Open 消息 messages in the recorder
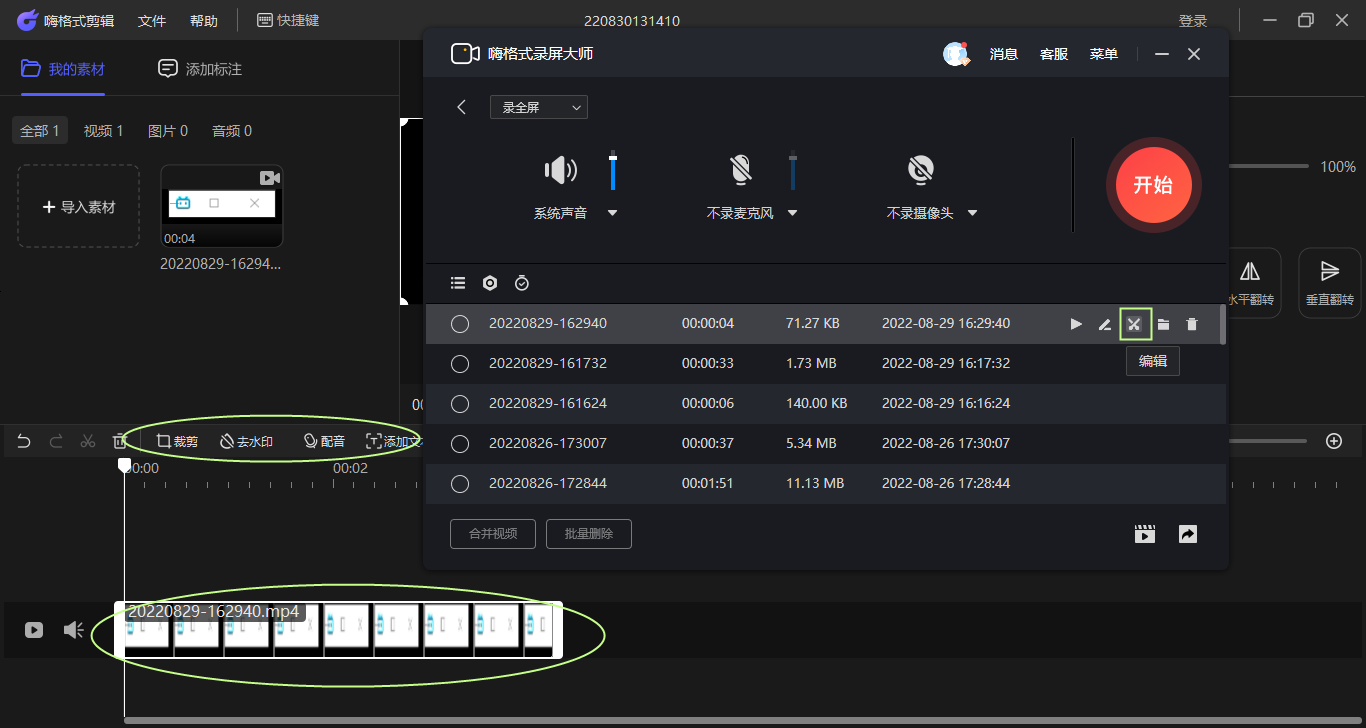 tap(1004, 54)
